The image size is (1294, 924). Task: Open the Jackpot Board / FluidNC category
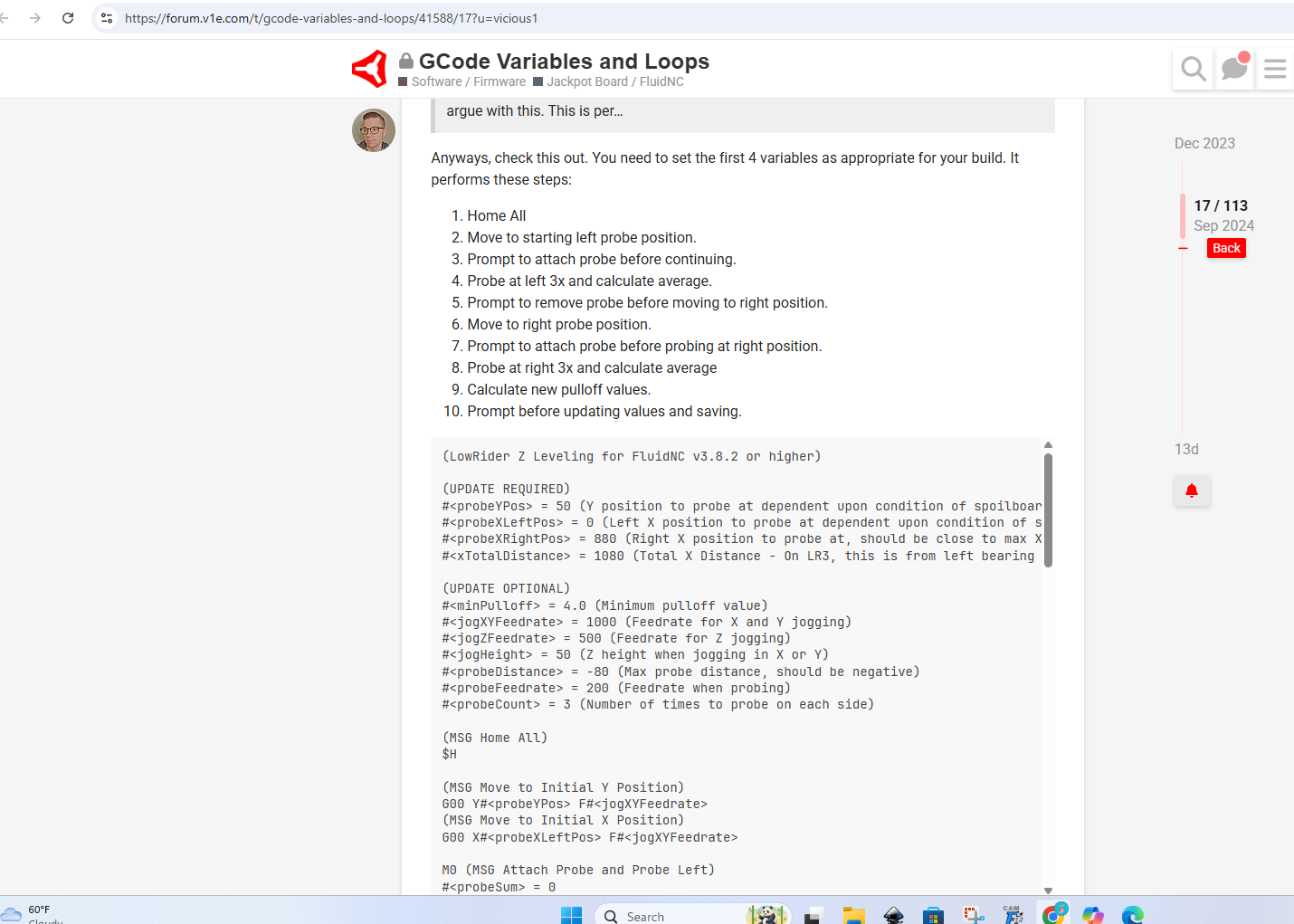(614, 81)
